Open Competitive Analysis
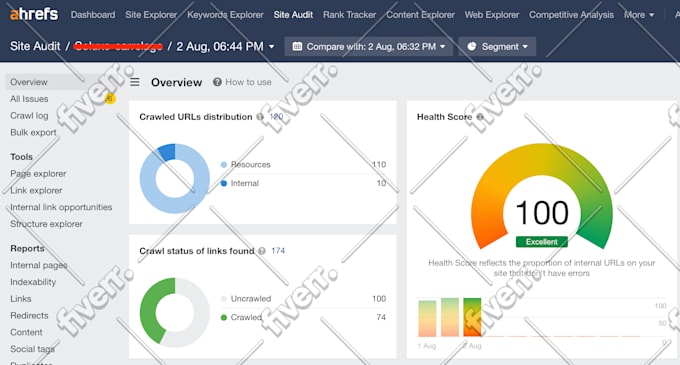This screenshot has width=680, height=365. (x=571, y=15)
